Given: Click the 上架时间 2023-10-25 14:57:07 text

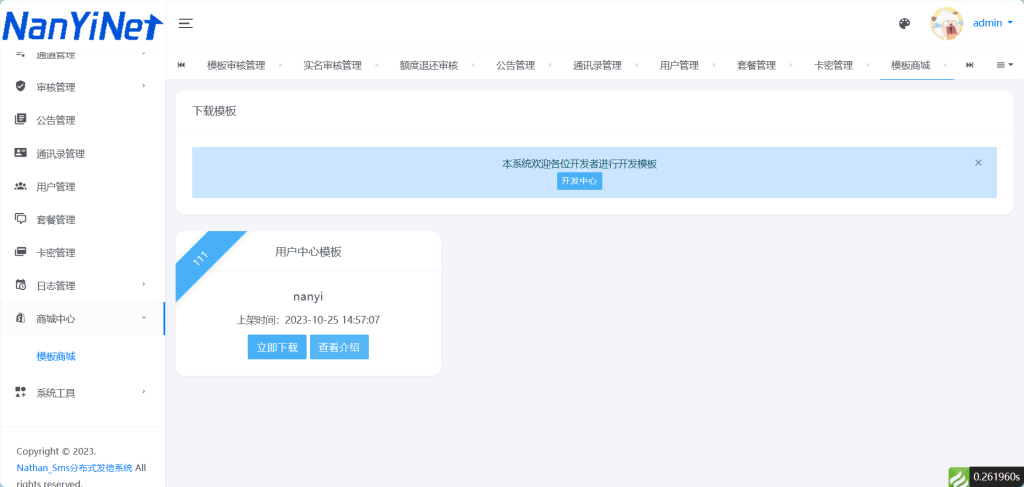Looking at the screenshot, I should coord(308,320).
